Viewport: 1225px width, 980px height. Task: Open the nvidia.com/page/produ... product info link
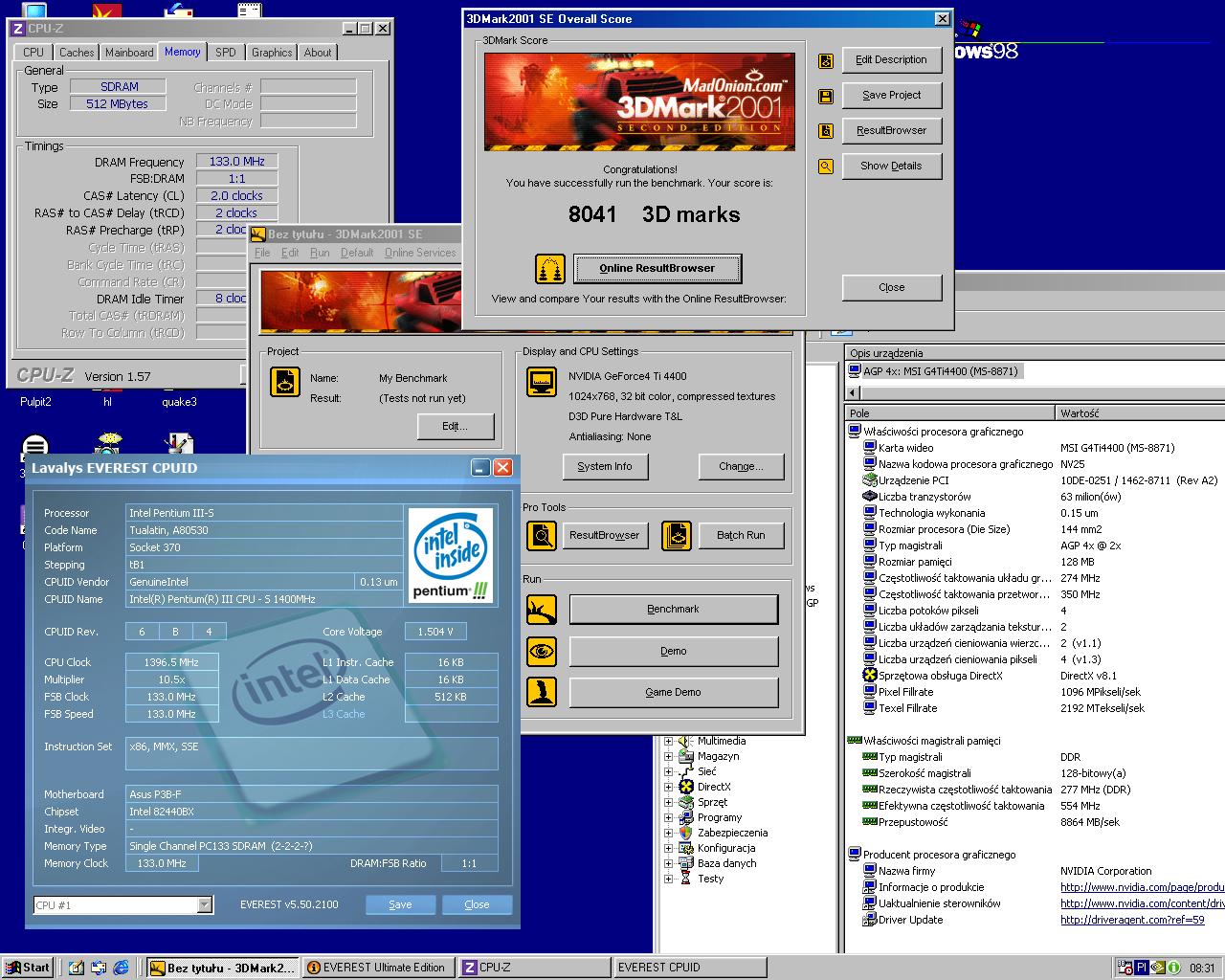click(1142, 887)
